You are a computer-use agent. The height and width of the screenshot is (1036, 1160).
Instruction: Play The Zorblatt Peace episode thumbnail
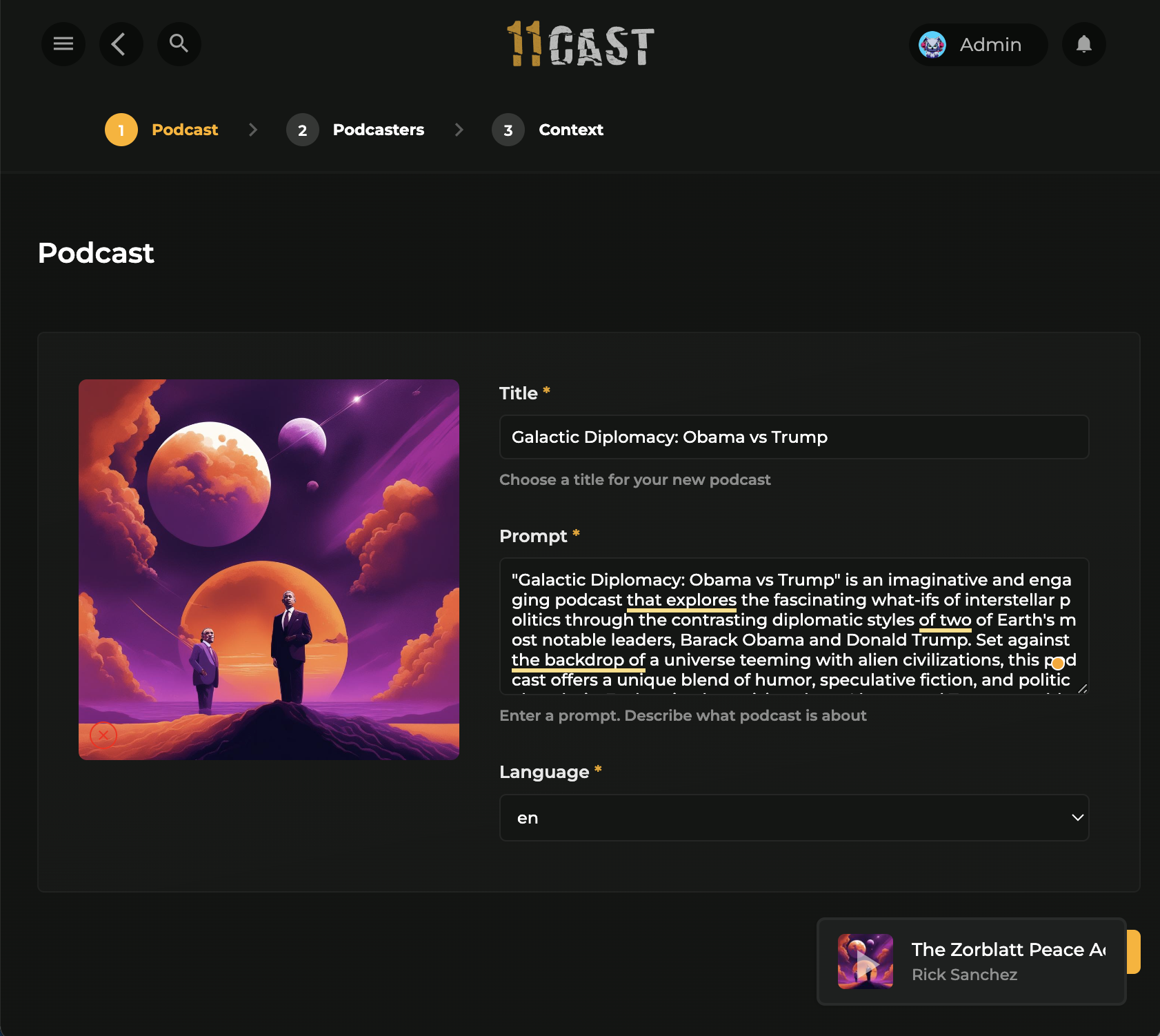(x=866, y=962)
